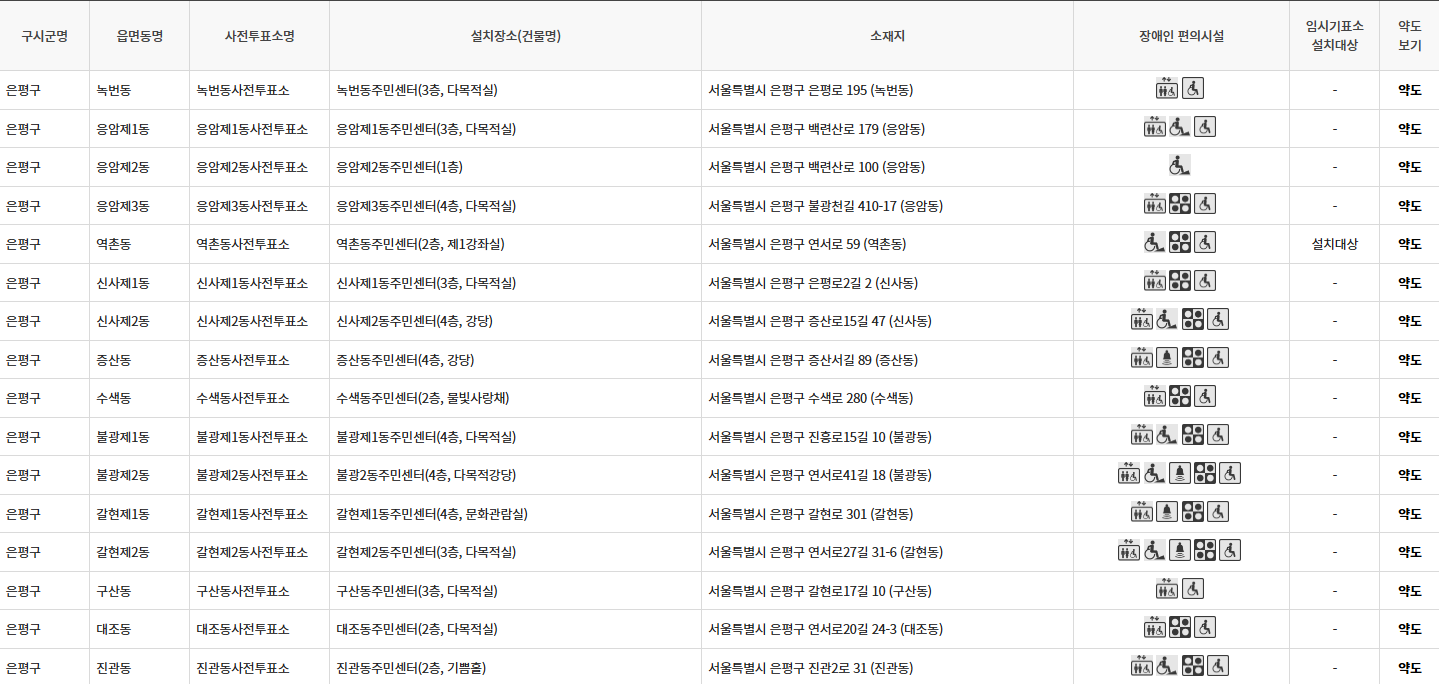Click the call bell icon in the 증산동 row
The width and height of the screenshot is (1439, 684).
point(1167,356)
